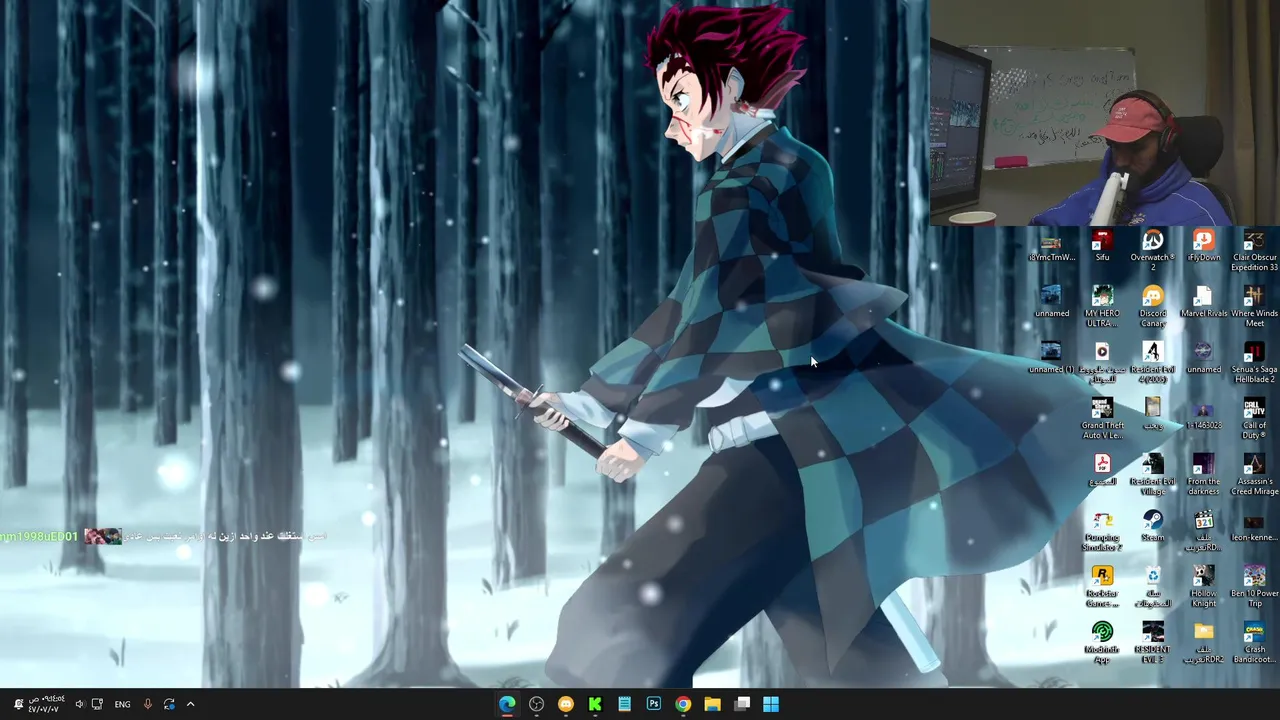Open the OBS Studio taskbar icon
This screenshot has width=1280, height=720.
536,704
